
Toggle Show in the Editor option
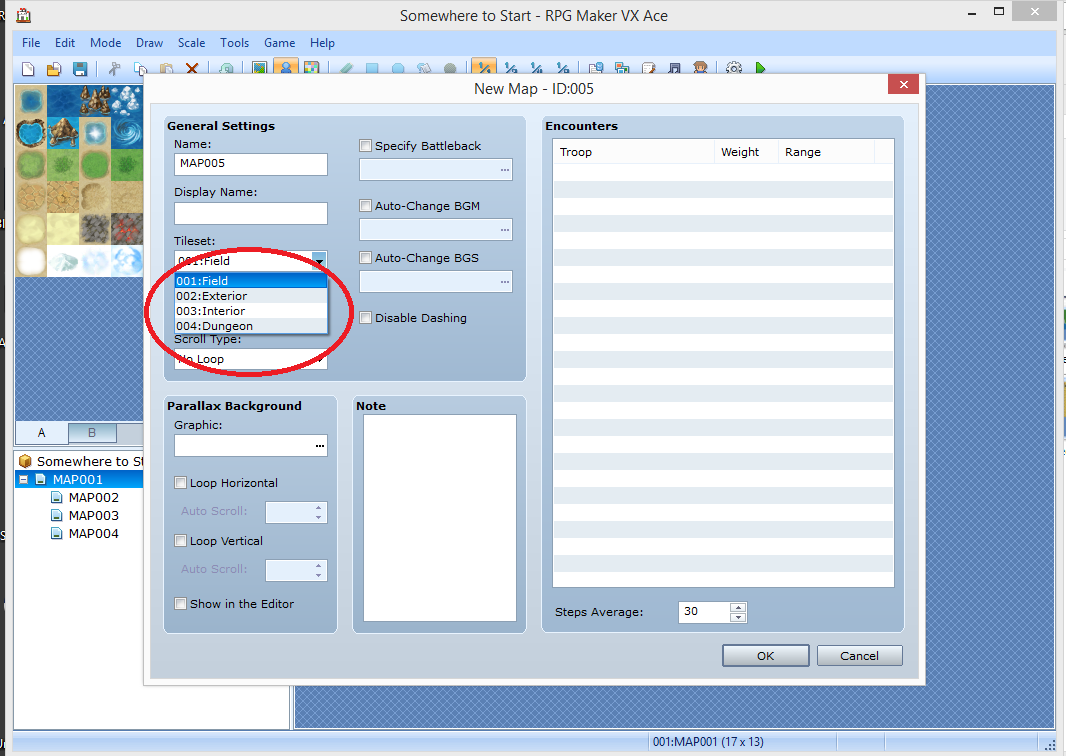(x=181, y=603)
